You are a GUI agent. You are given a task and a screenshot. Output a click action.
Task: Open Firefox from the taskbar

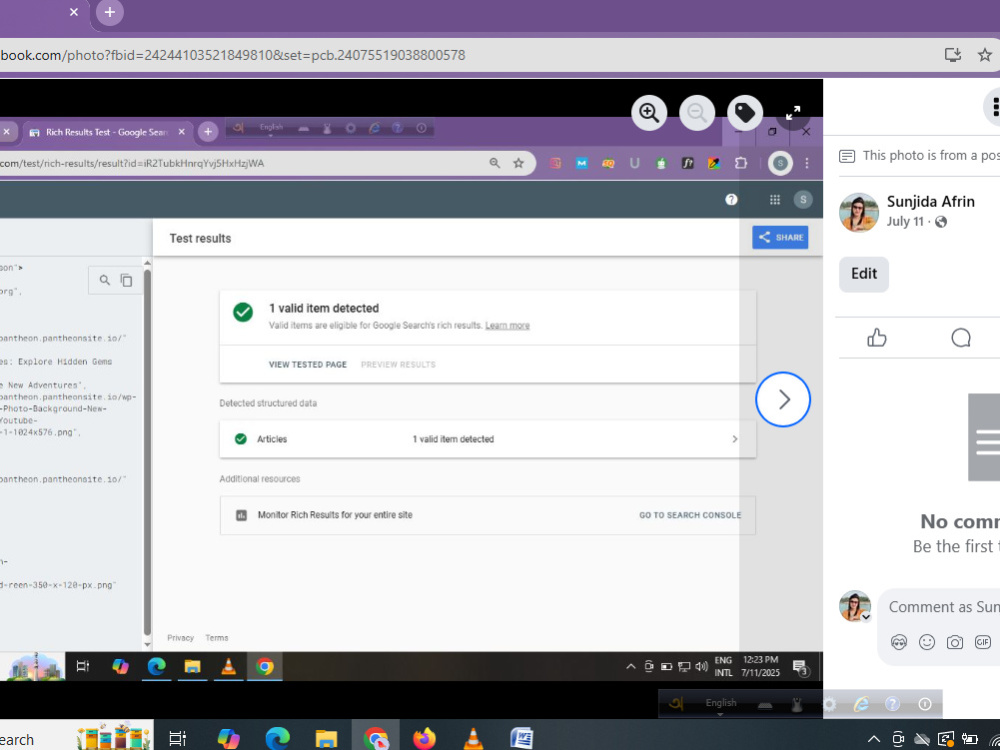point(424,739)
